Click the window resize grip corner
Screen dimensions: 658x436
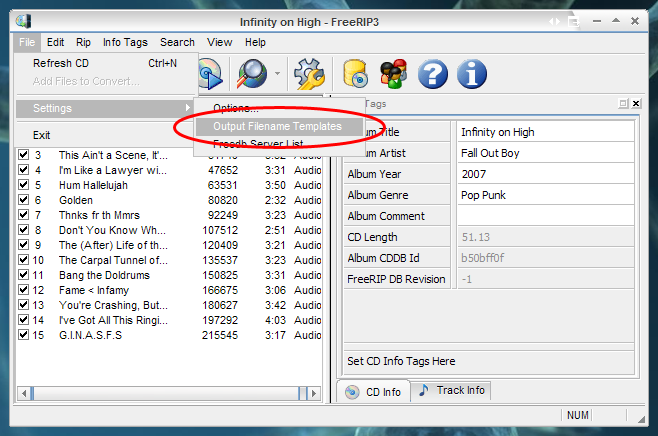click(x=642, y=419)
